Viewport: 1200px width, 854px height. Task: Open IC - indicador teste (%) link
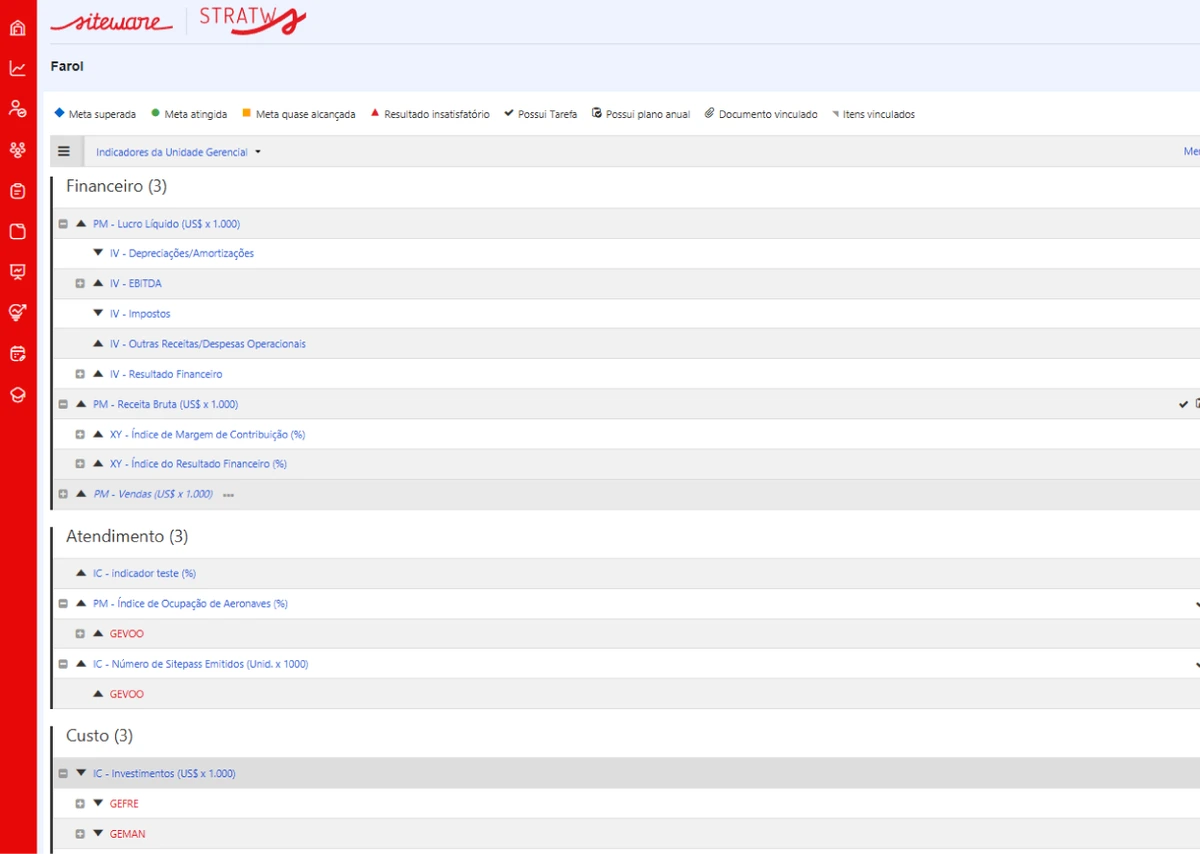(144, 574)
